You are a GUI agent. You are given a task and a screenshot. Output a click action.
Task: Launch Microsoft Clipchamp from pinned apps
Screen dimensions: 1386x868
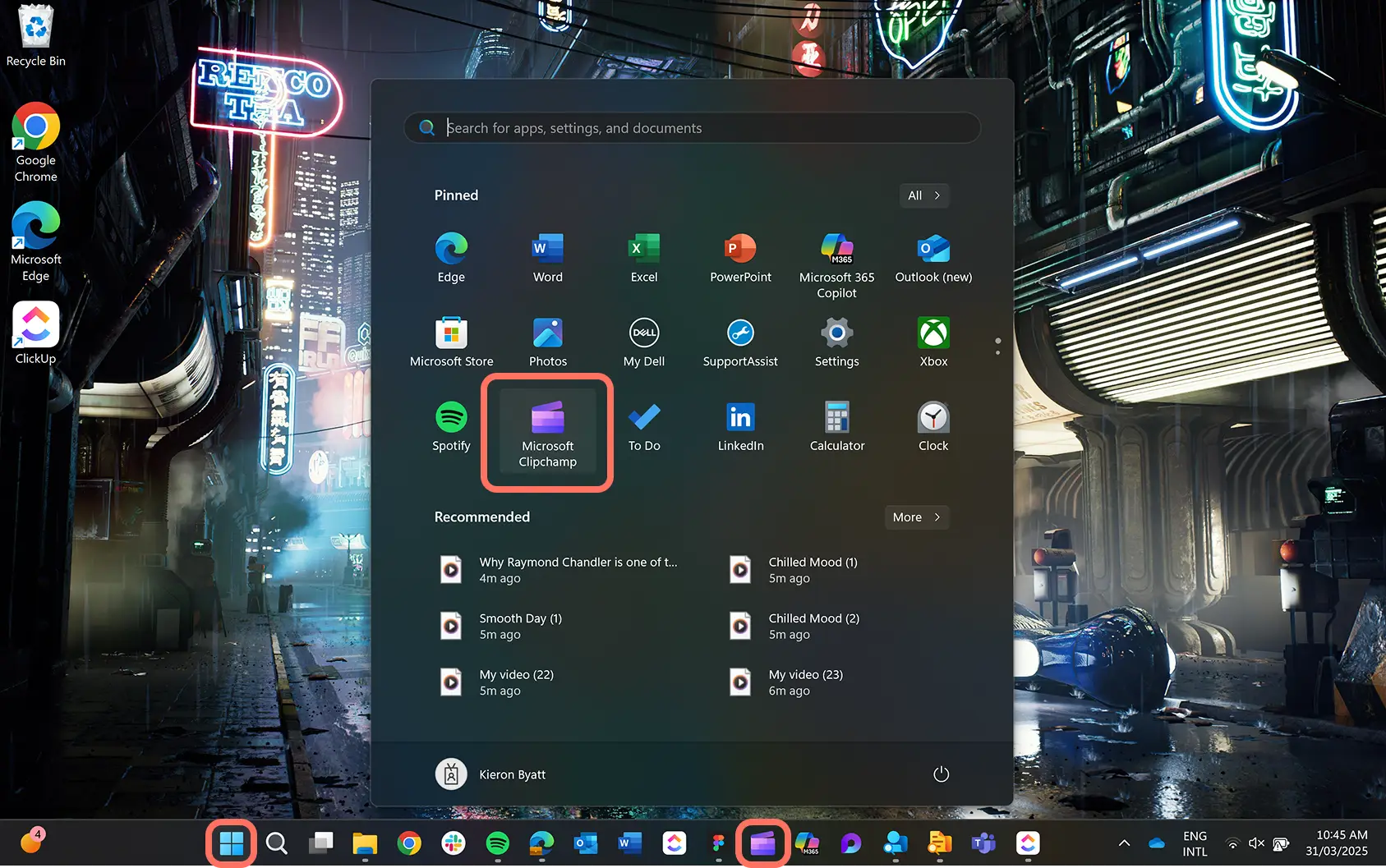click(x=548, y=434)
